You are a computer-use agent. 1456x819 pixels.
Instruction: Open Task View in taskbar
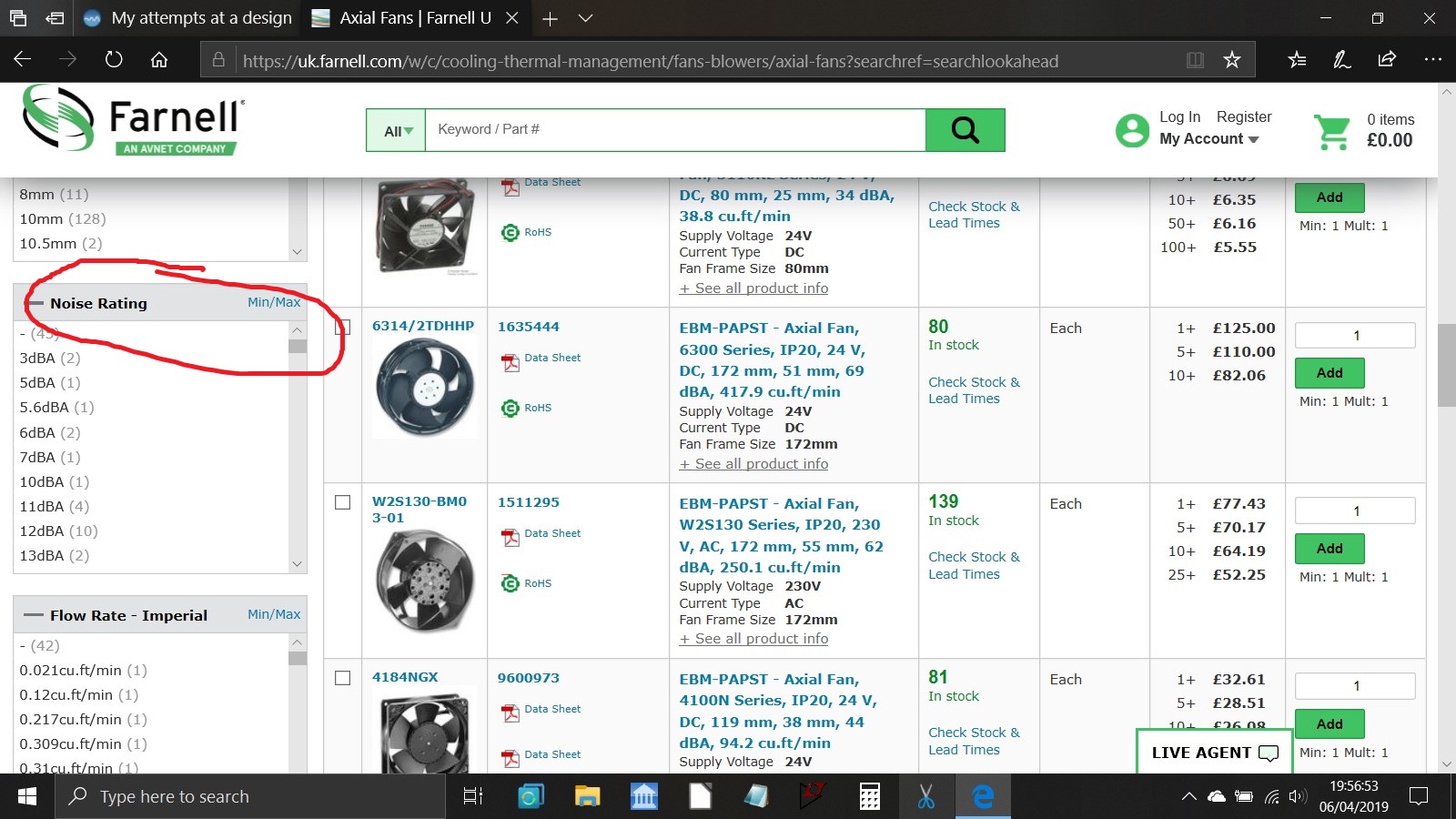point(473,797)
